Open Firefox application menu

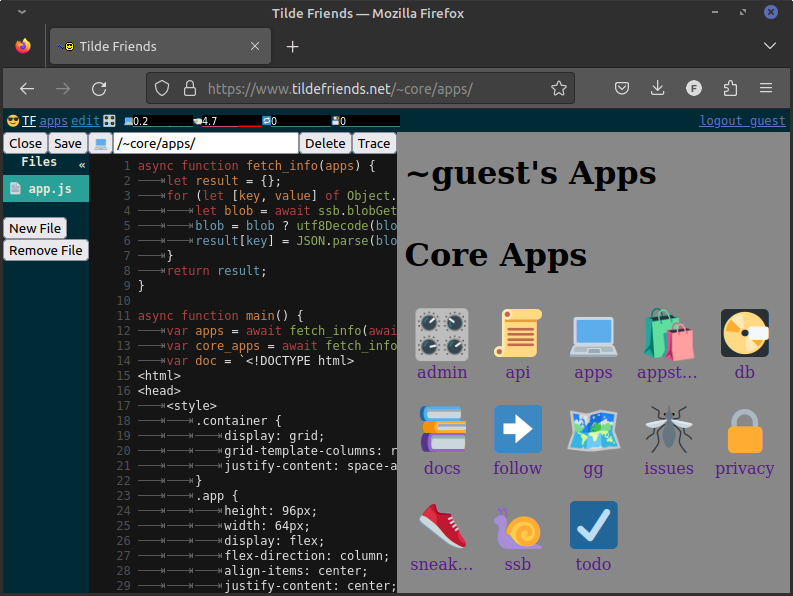pyautogui.click(x=766, y=88)
